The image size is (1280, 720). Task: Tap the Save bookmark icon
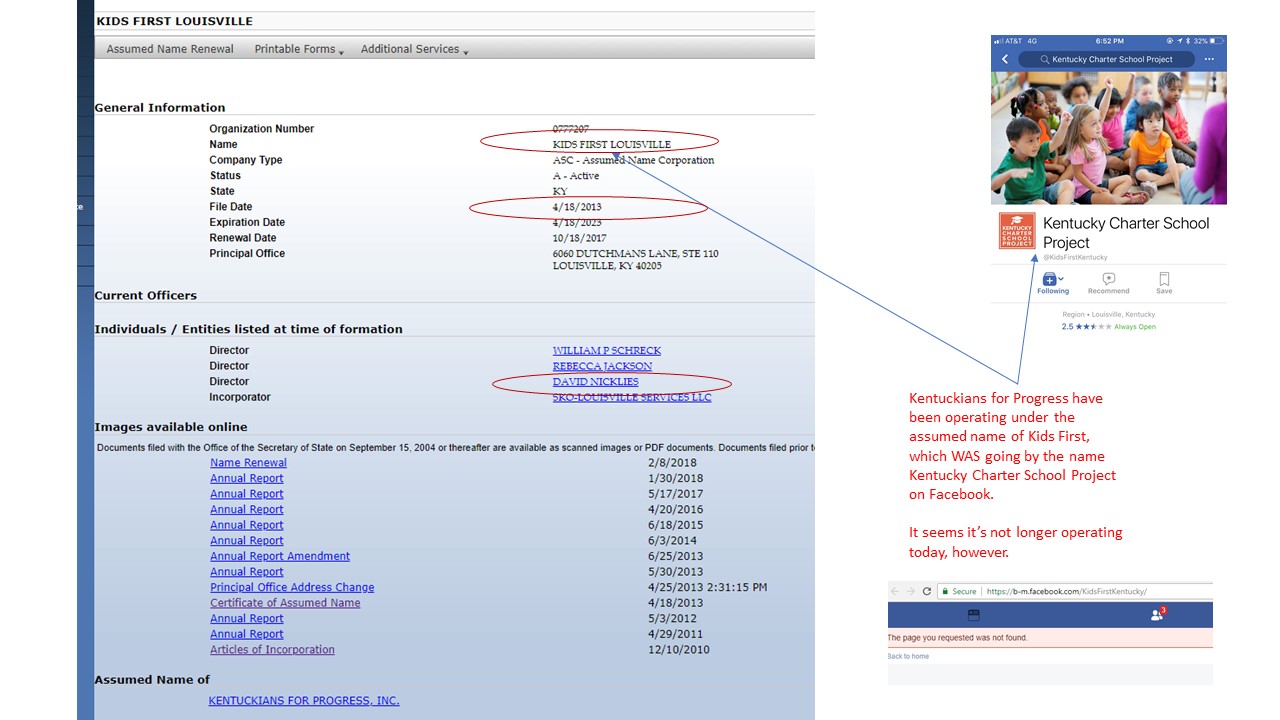click(x=1164, y=279)
